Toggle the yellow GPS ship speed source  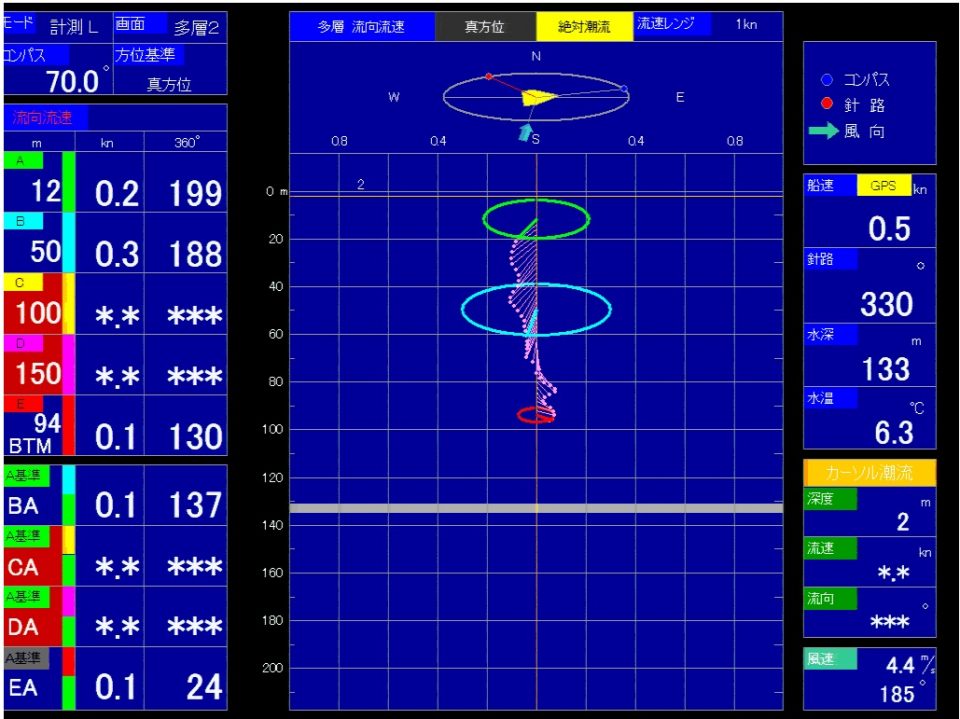point(883,186)
